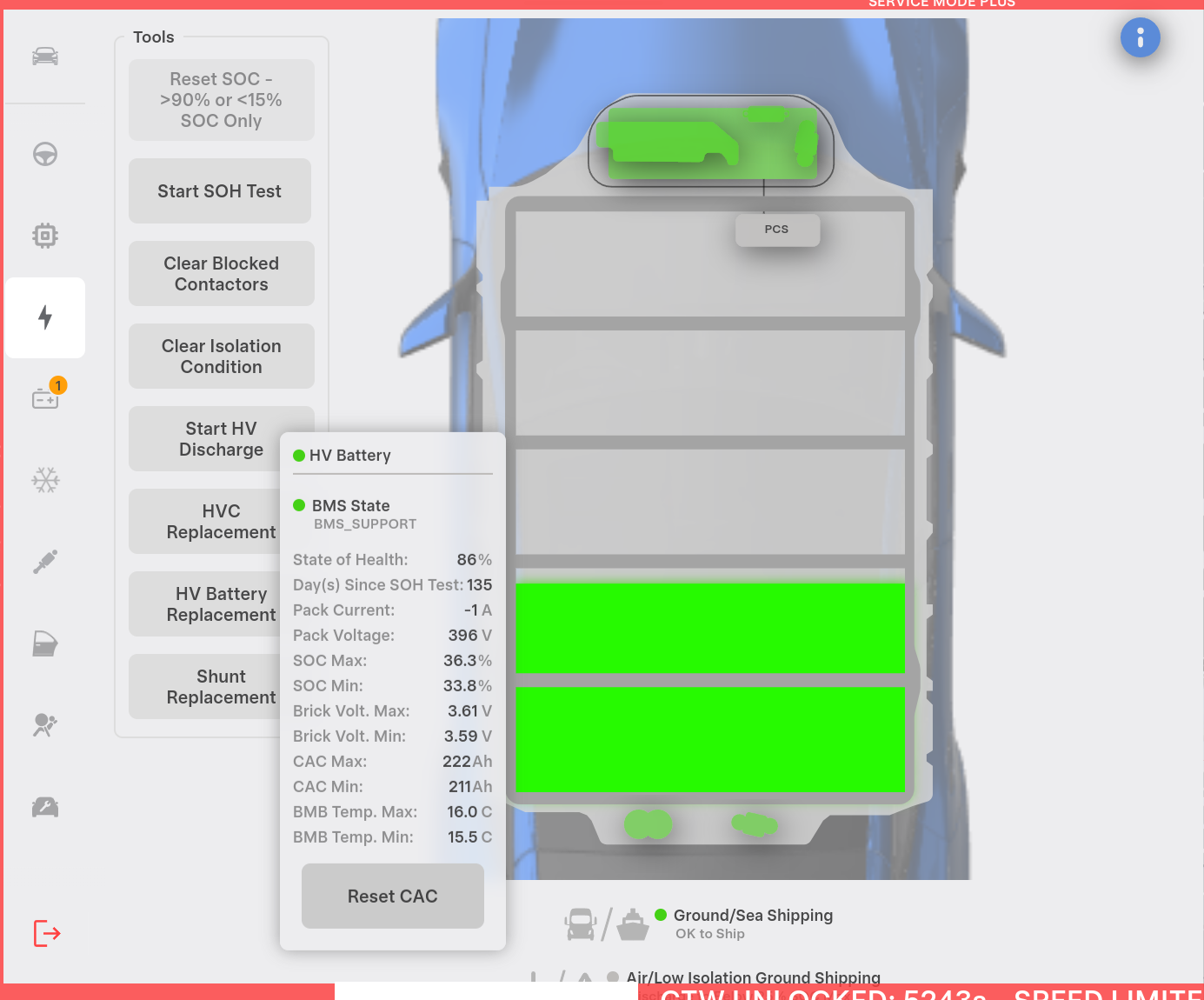Click the exit service mode icon
The height and width of the screenshot is (1000, 1204).
(x=47, y=933)
